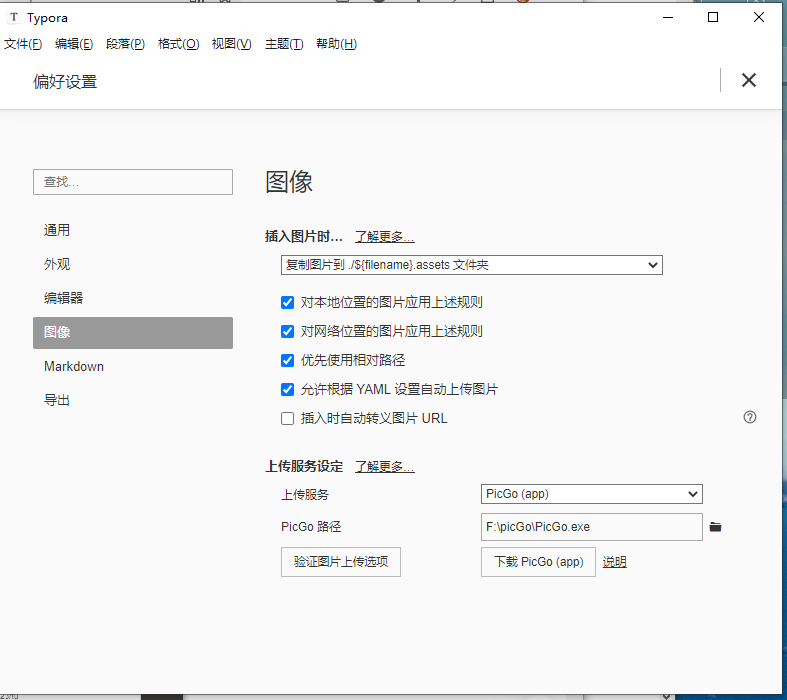The height and width of the screenshot is (700, 787).
Task: Toggle 允许根据 YAML 设置自动上传图片 checkbox
Action: click(x=288, y=389)
